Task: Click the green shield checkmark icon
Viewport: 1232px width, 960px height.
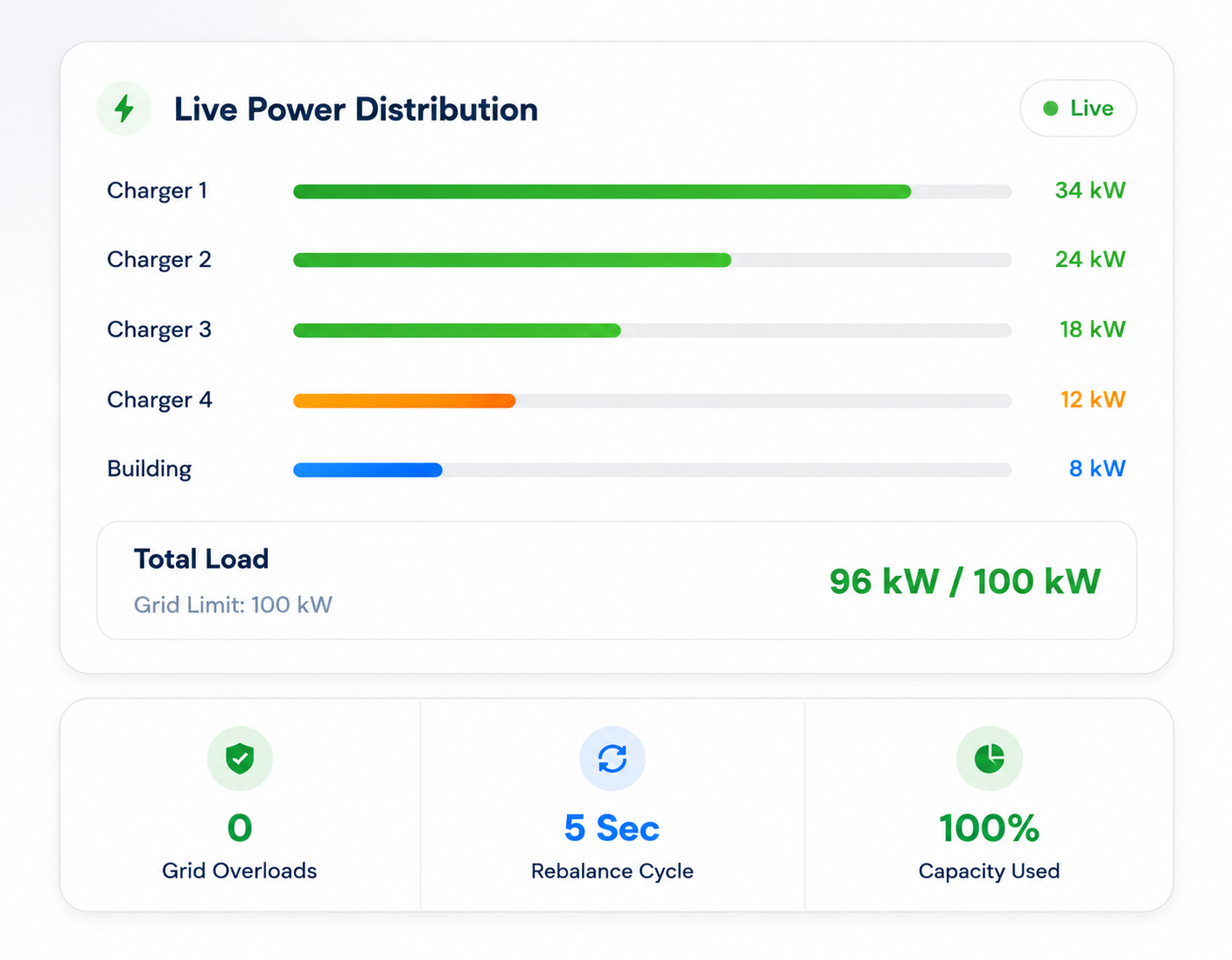Action: [x=239, y=758]
